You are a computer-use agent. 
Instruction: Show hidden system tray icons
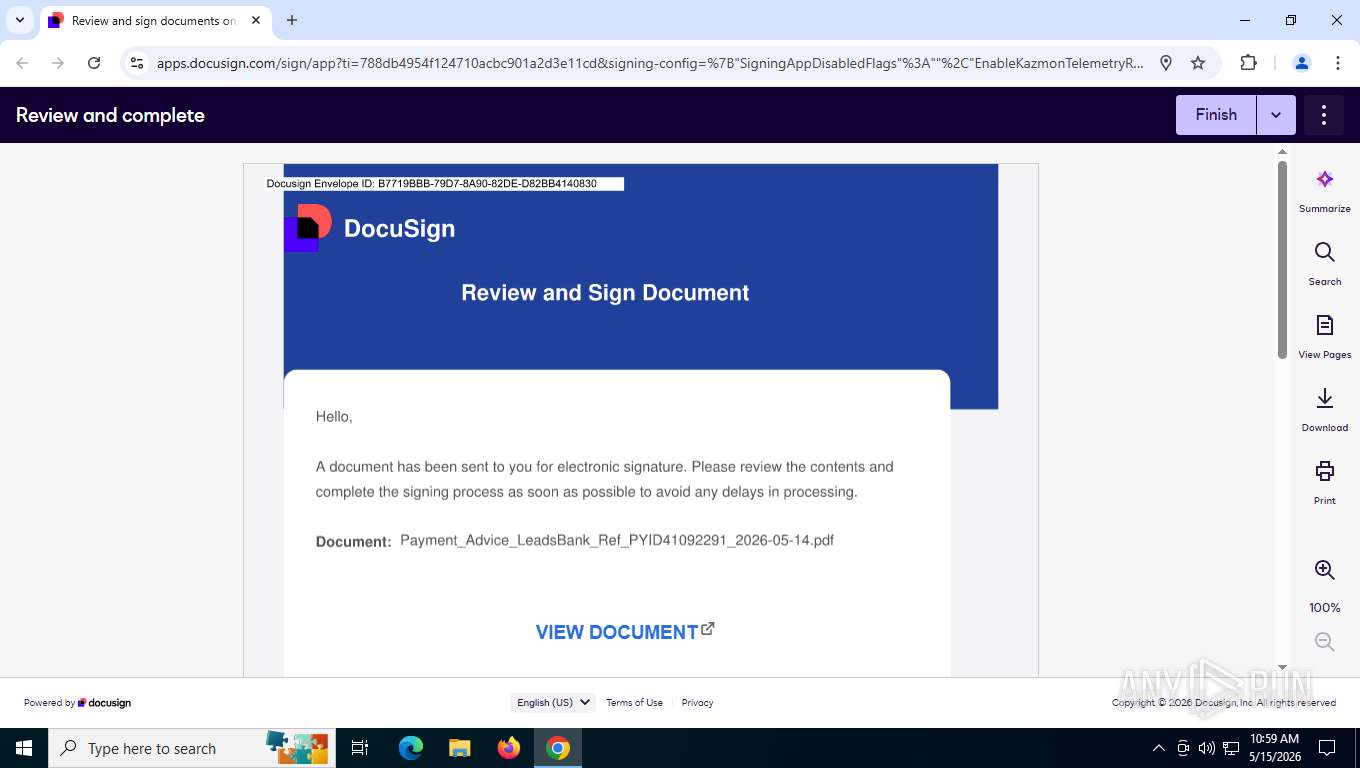pyautogui.click(x=1159, y=748)
